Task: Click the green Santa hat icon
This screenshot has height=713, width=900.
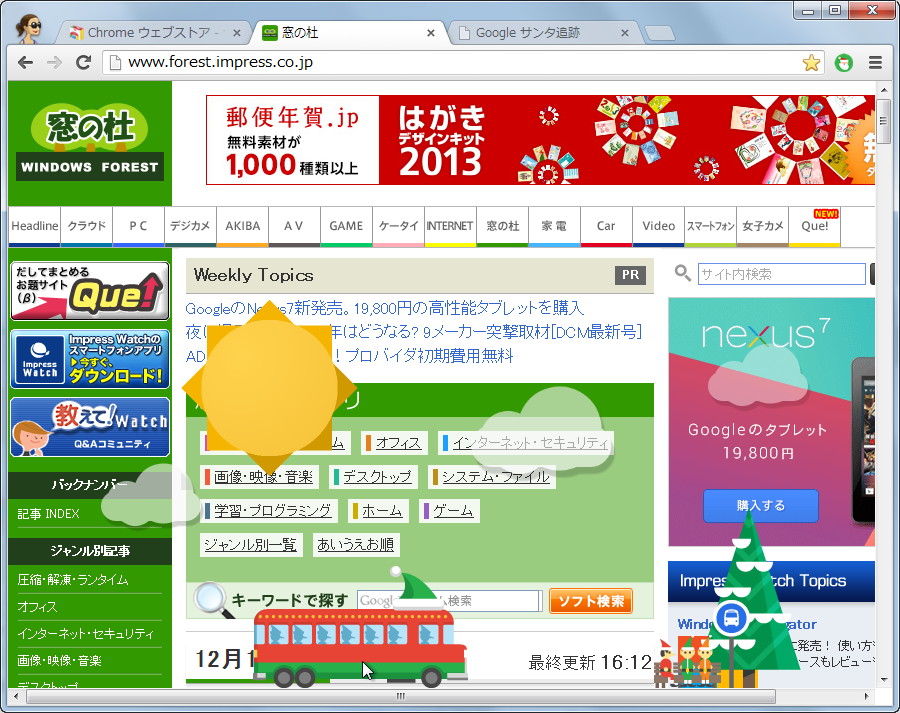Action: tap(417, 588)
